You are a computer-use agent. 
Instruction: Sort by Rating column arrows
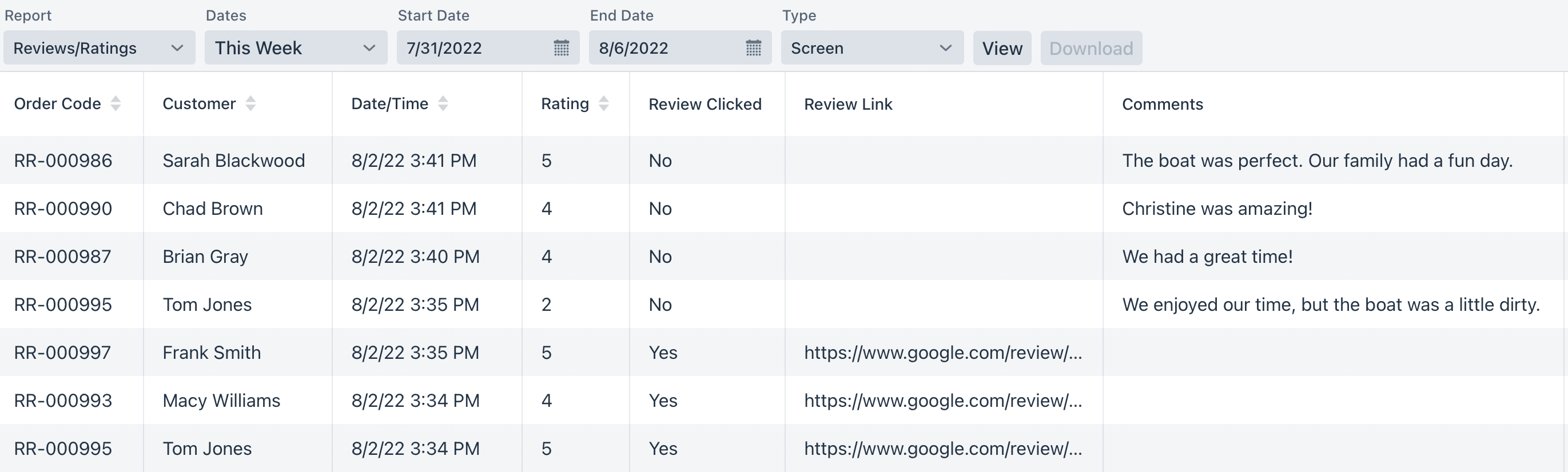pyautogui.click(x=604, y=104)
